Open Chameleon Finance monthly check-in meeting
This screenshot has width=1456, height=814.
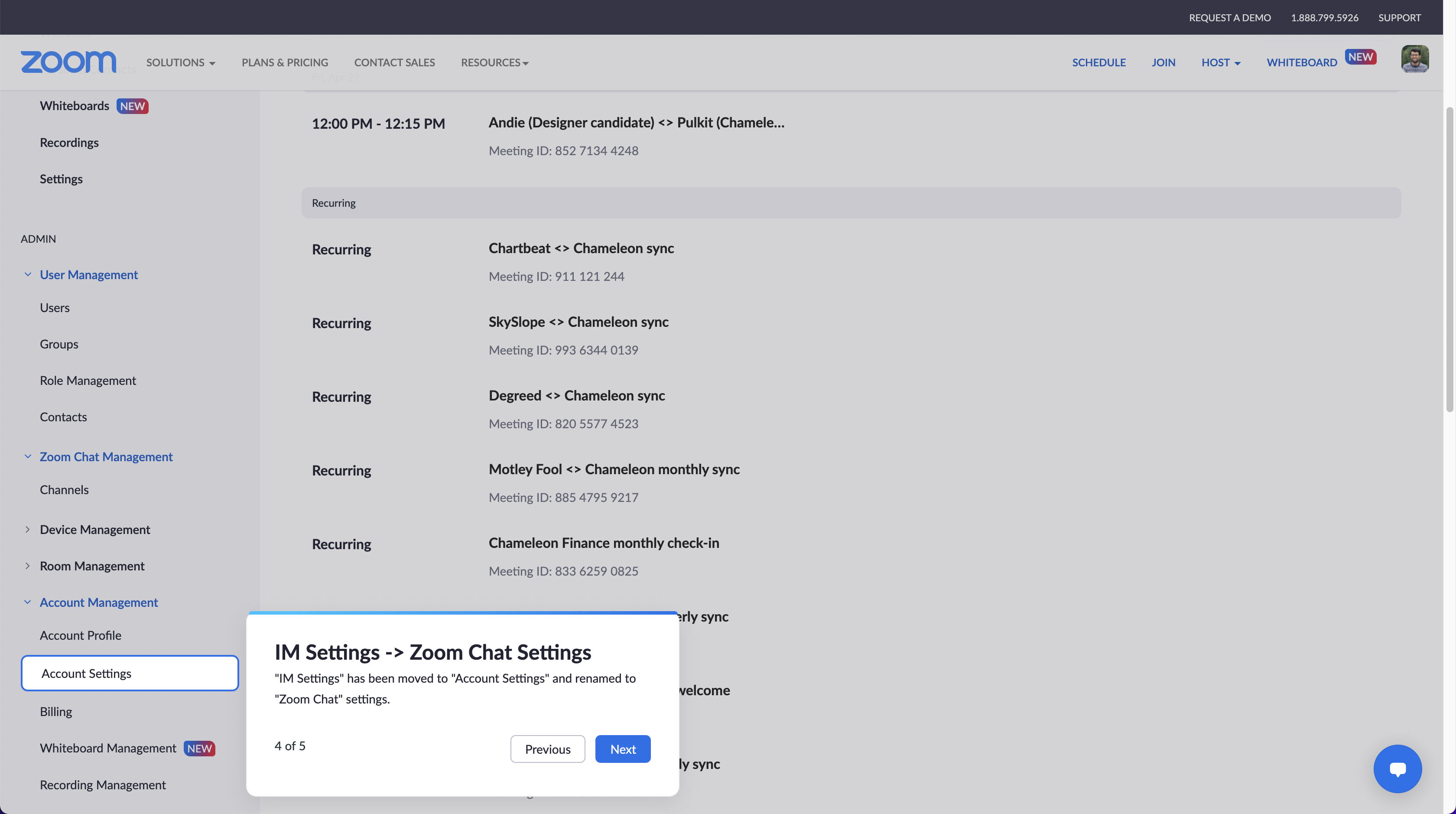click(604, 543)
